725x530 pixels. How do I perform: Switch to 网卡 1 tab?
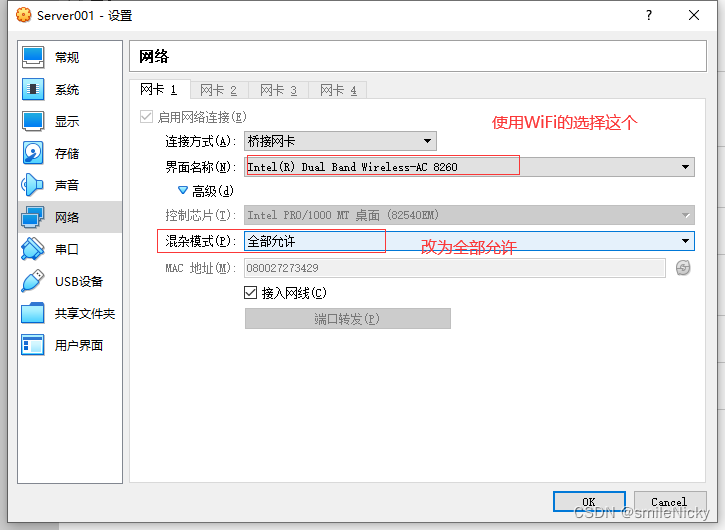pyautogui.click(x=159, y=89)
